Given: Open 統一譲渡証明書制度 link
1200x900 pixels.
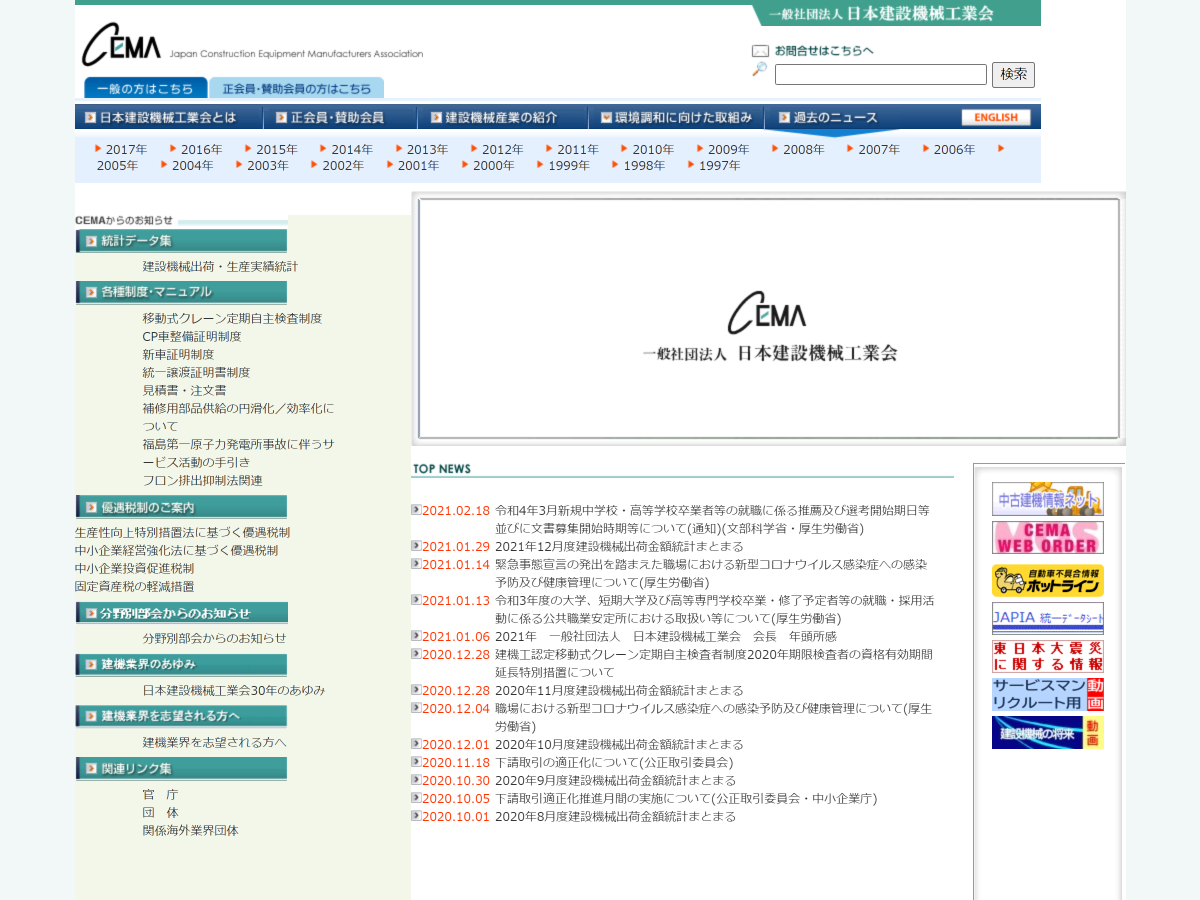Looking at the screenshot, I should pos(196,372).
